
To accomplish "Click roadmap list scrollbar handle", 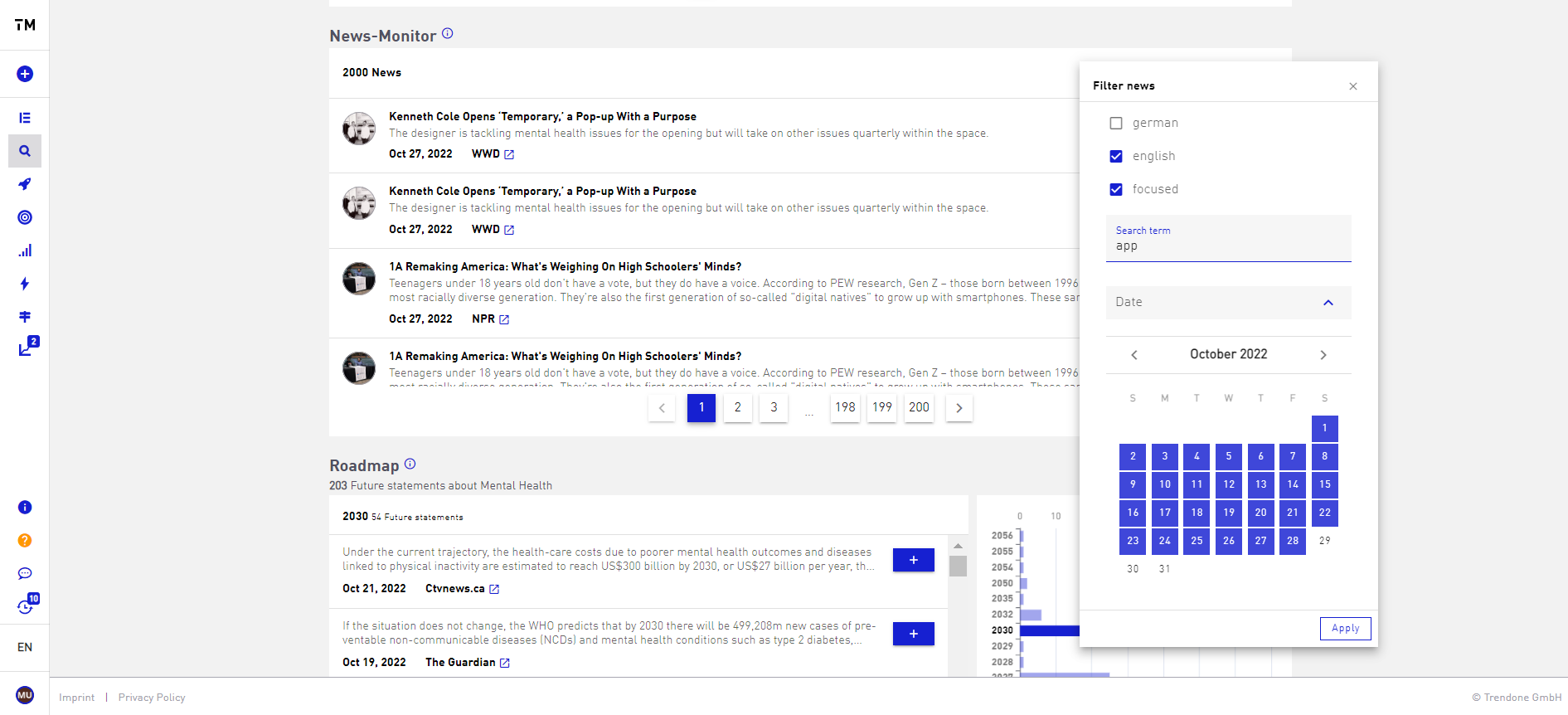I will click(958, 566).
